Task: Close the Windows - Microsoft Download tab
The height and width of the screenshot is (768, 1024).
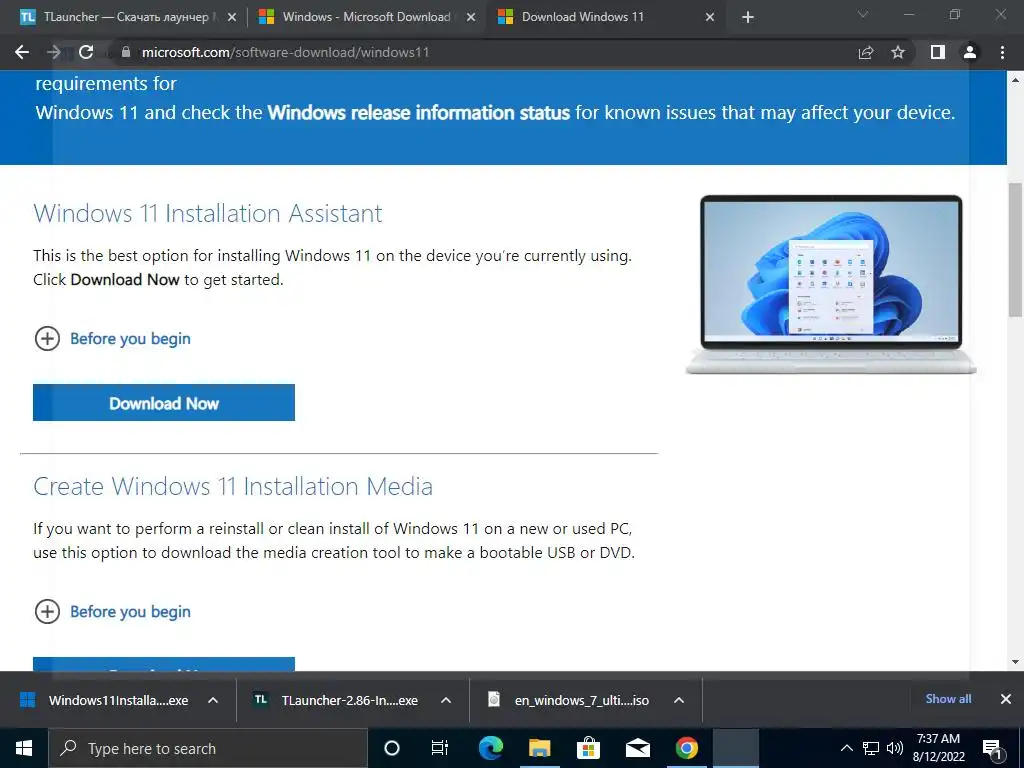Action: pos(471,18)
